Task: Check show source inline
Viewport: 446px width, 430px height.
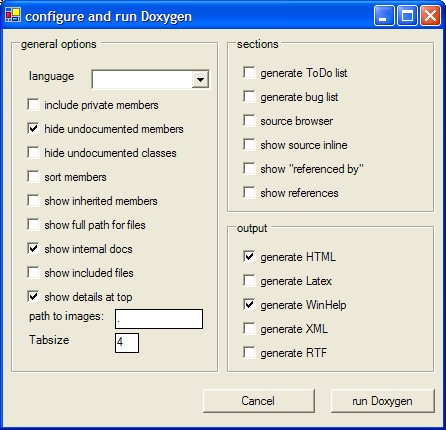Action: [250, 145]
